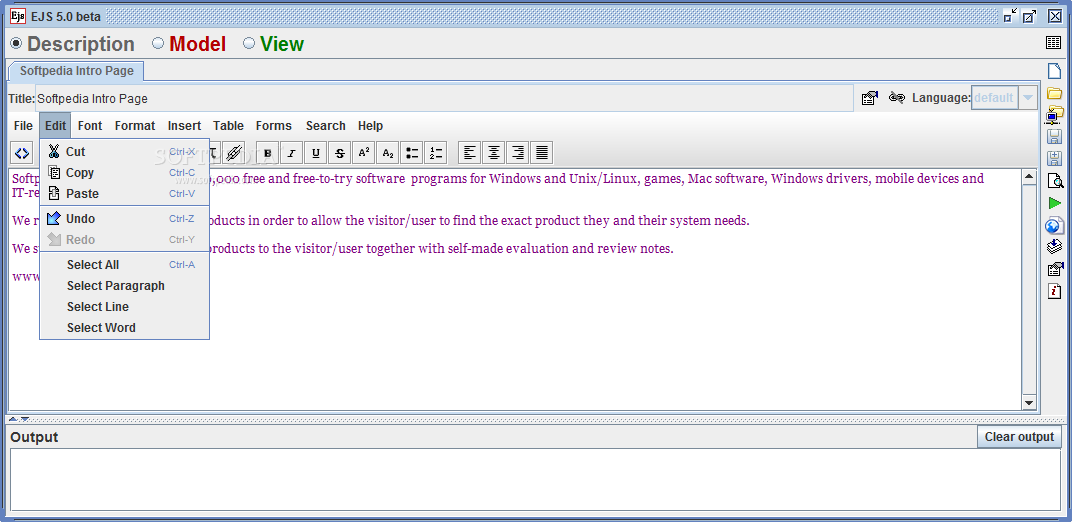
Task: Open the Language dropdown arrow
Action: [1027, 98]
